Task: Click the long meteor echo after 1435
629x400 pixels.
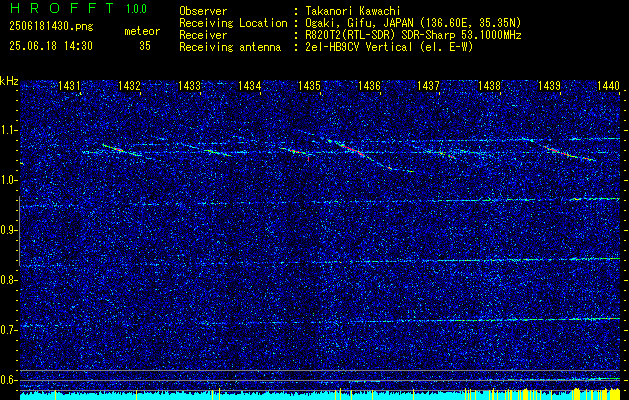Action: [371, 156]
